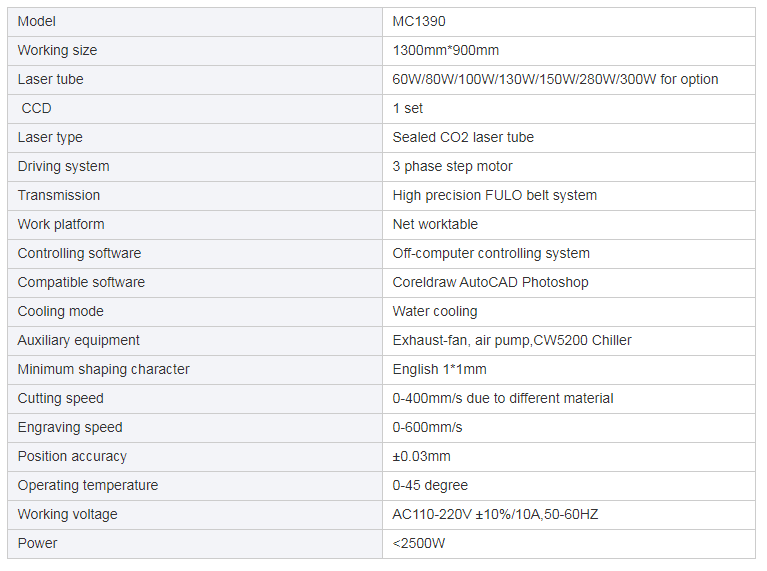Select the CCD row label
This screenshot has height=571, width=767.
(x=36, y=108)
